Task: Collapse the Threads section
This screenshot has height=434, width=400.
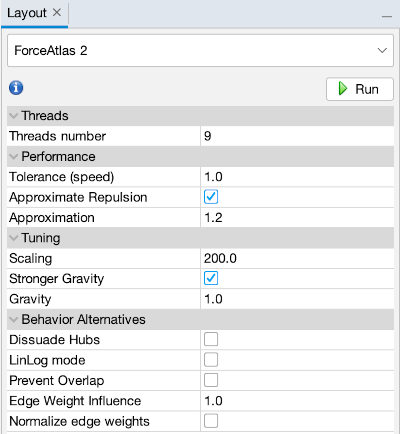Action: [14, 116]
